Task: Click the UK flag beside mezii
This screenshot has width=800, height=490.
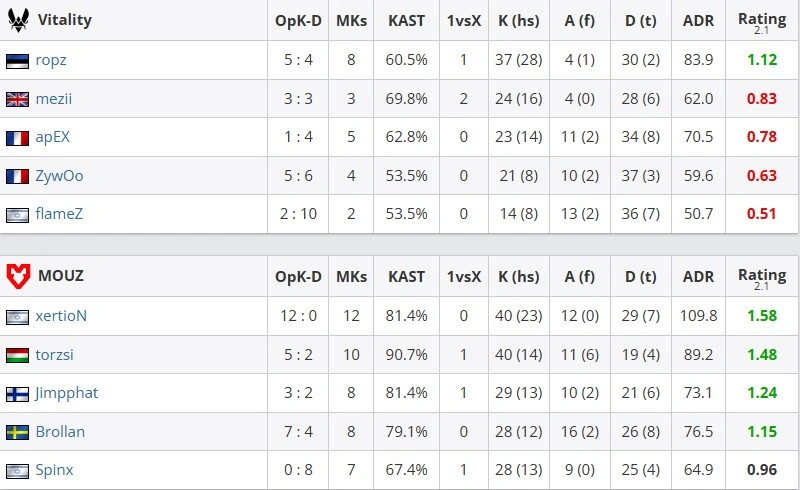Action: click(x=17, y=99)
